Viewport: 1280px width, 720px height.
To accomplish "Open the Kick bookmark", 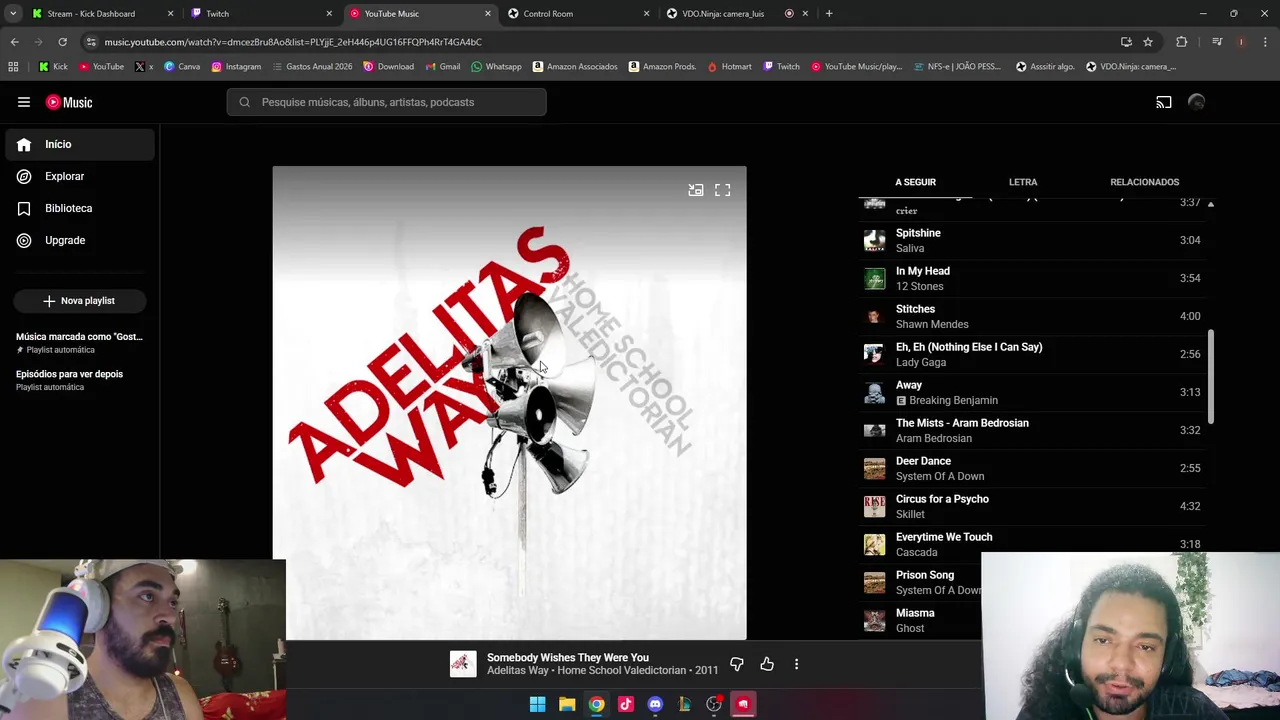I will click(53, 67).
